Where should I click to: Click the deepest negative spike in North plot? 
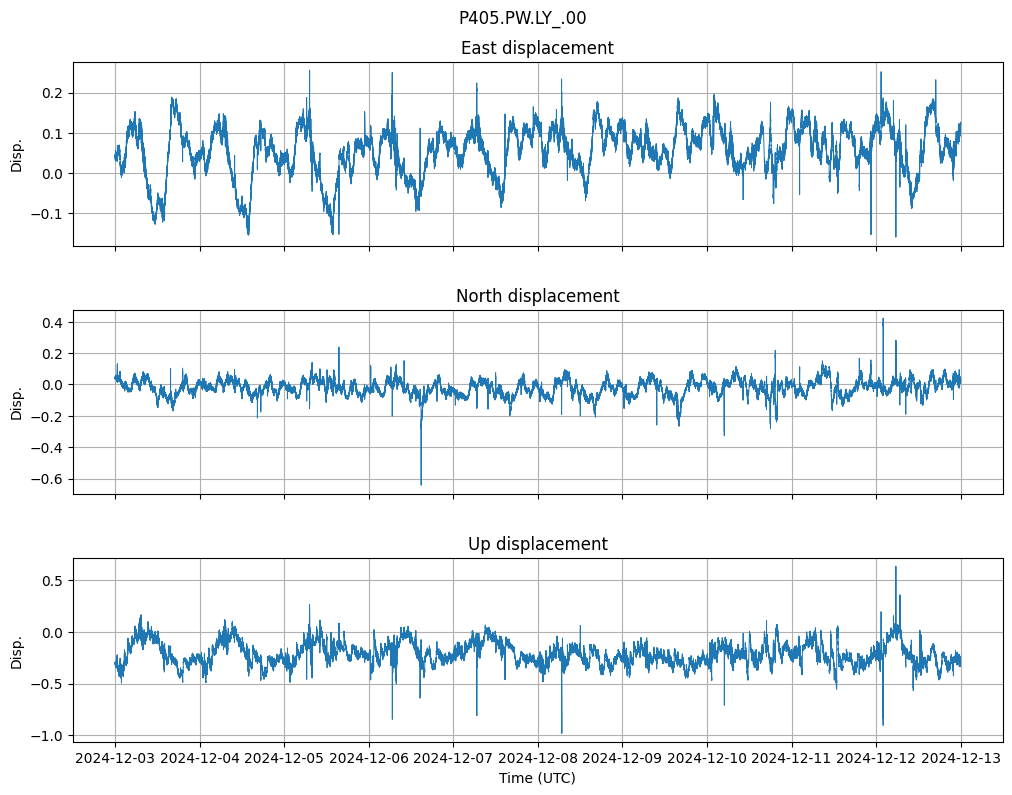[x=421, y=483]
